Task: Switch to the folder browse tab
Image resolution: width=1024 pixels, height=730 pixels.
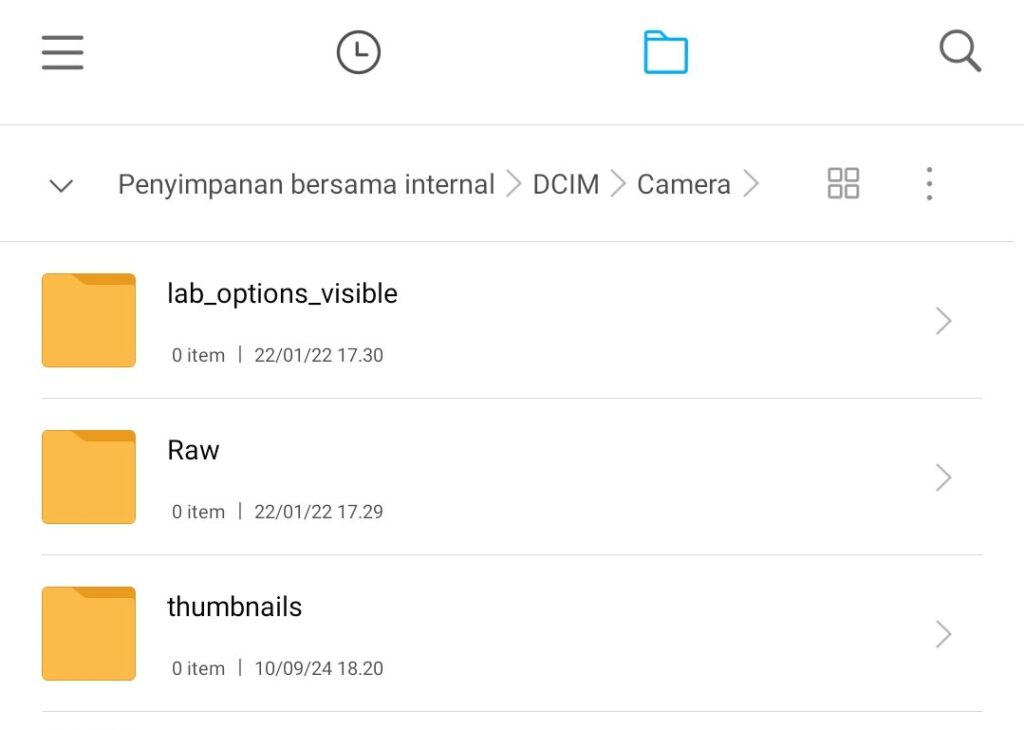Action: click(665, 52)
